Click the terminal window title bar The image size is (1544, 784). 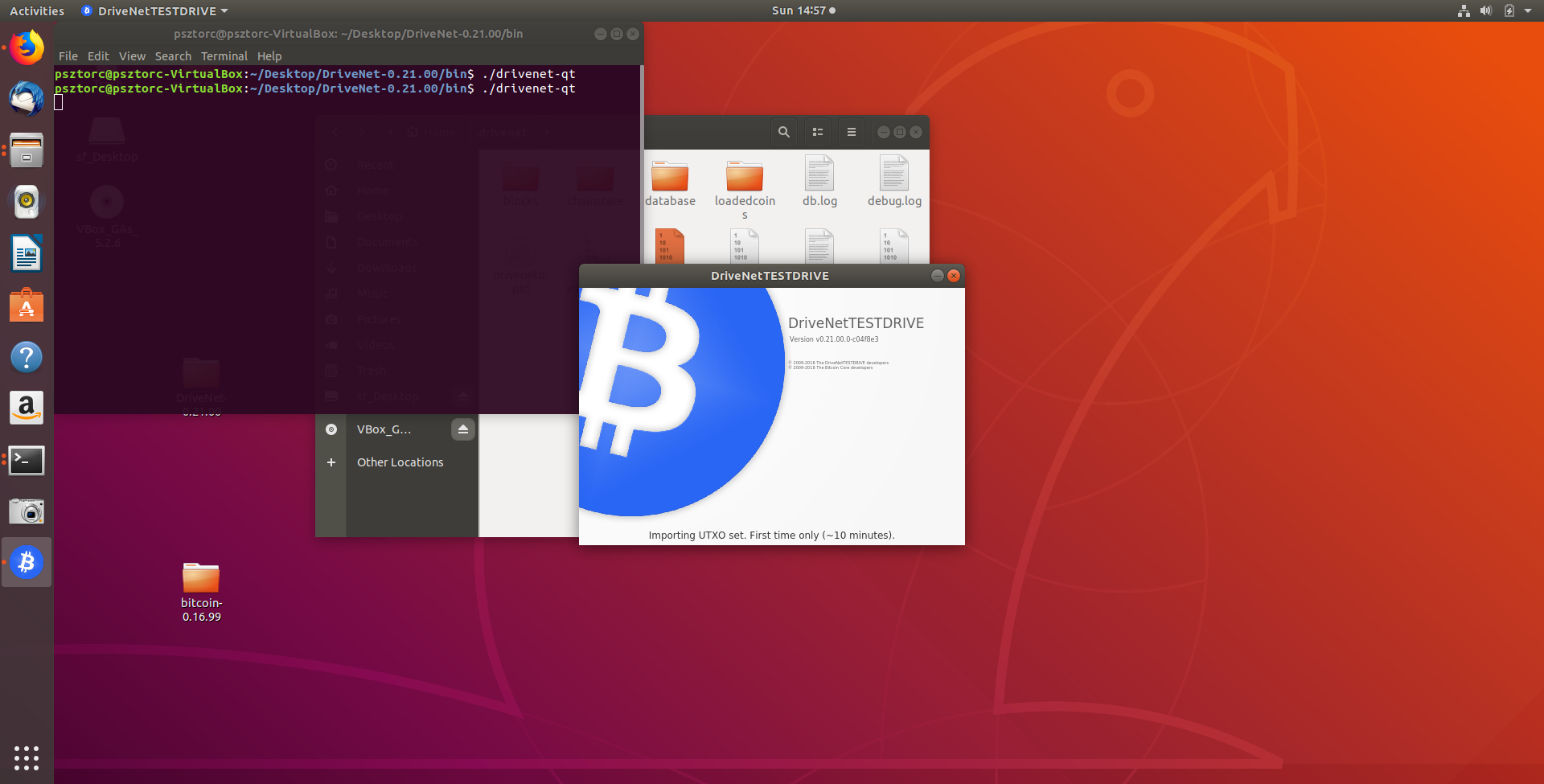pyautogui.click(x=348, y=34)
